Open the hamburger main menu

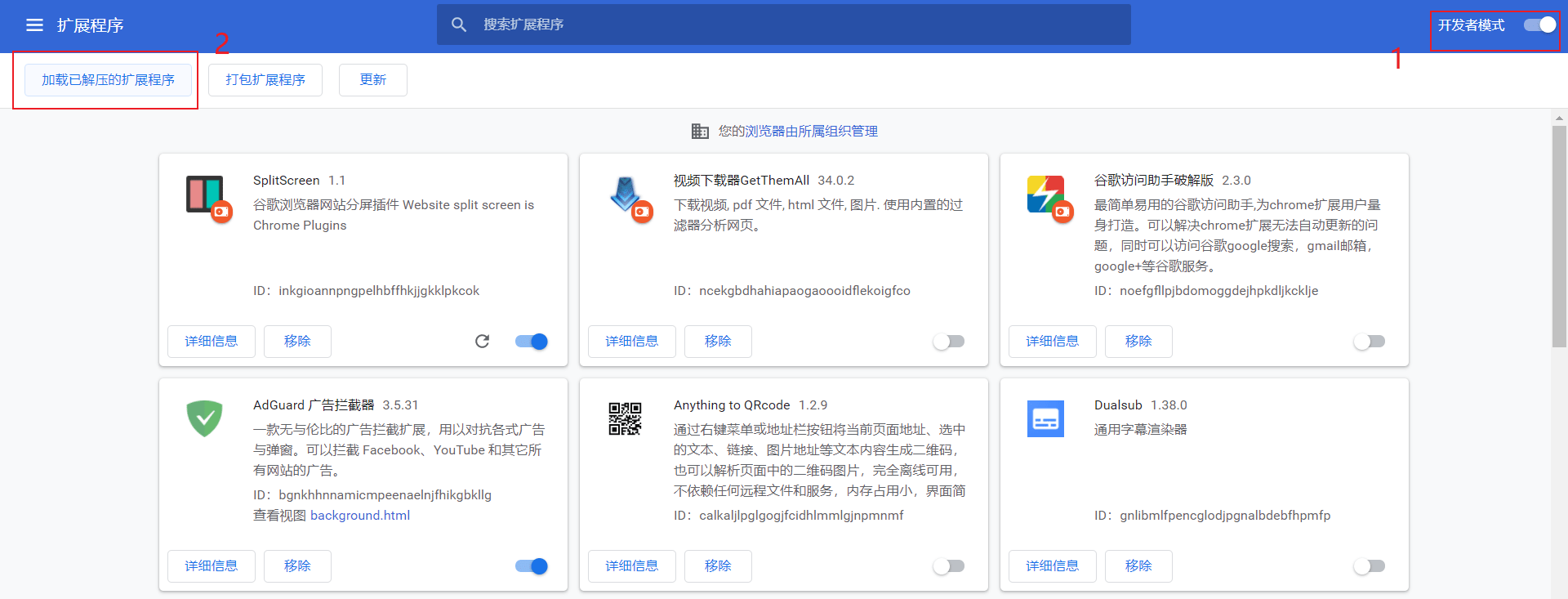click(x=34, y=25)
